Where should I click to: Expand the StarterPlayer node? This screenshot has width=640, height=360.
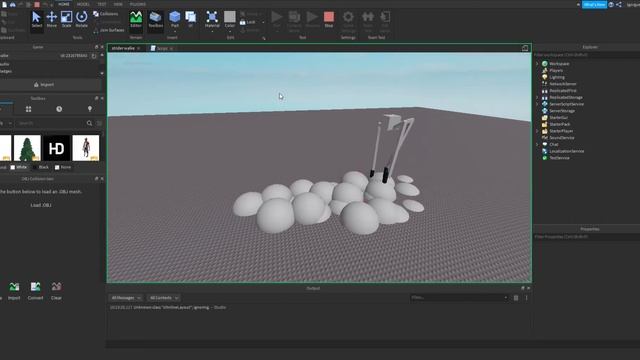[x=537, y=131]
